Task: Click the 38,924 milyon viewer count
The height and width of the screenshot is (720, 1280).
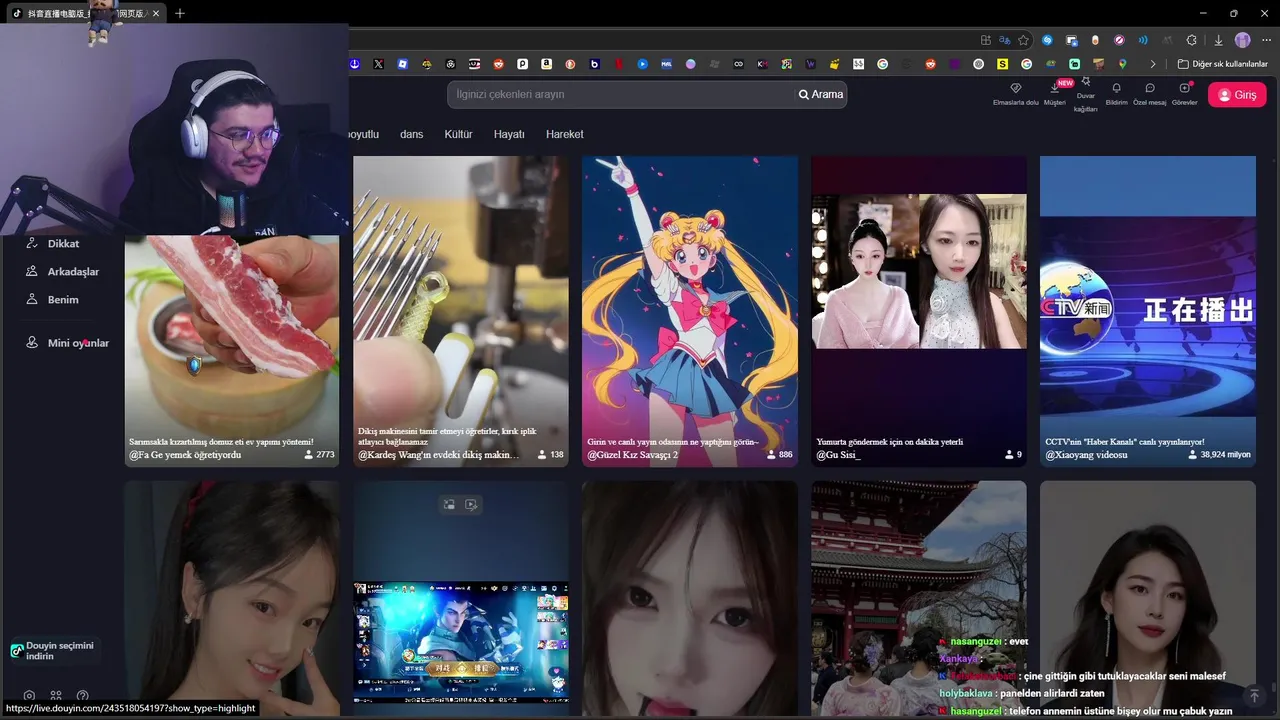Action: (x=1220, y=454)
